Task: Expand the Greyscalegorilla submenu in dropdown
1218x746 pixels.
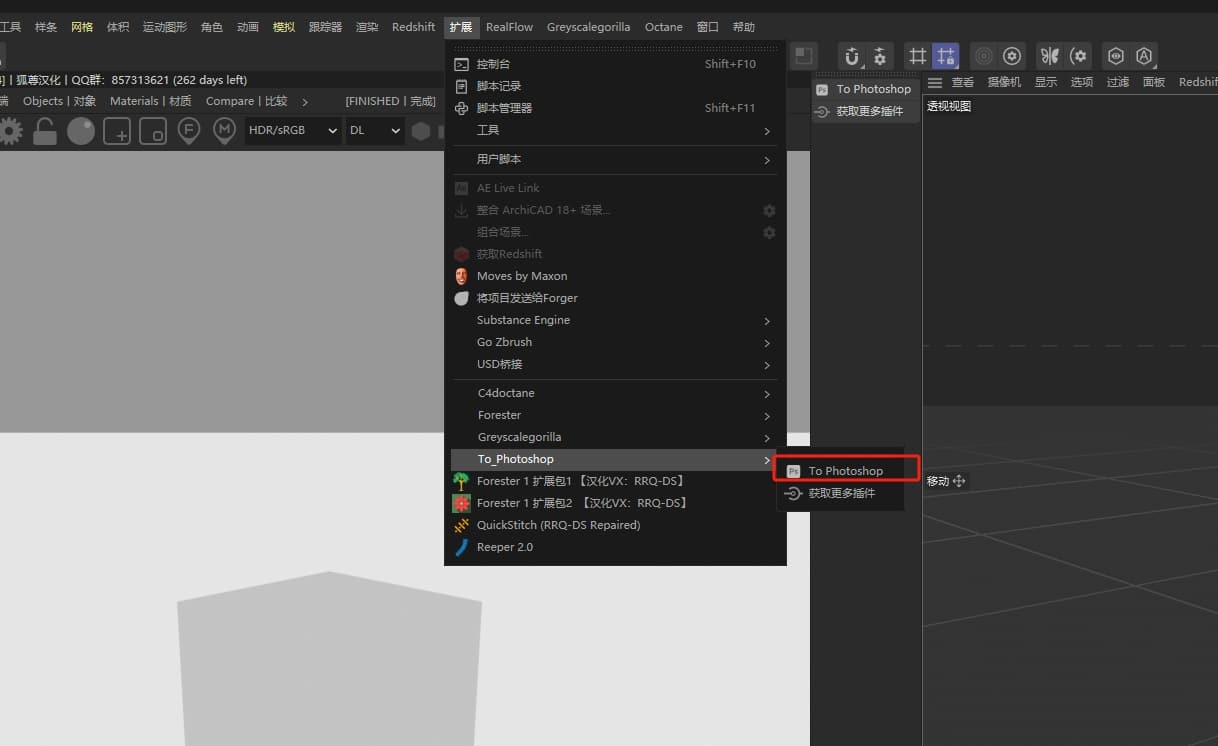Action: [x=615, y=437]
